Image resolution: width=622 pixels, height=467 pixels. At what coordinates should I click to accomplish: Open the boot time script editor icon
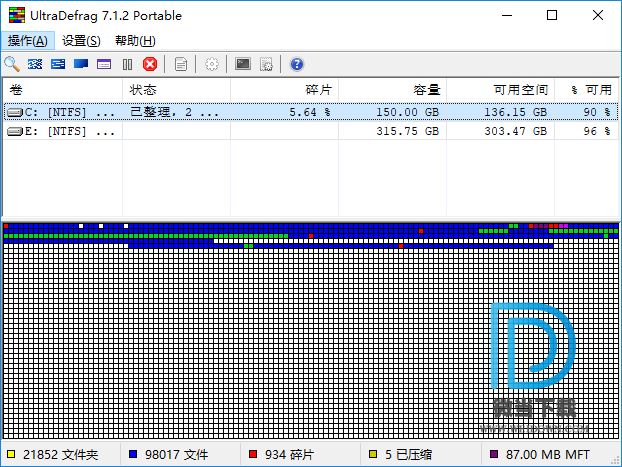click(266, 64)
